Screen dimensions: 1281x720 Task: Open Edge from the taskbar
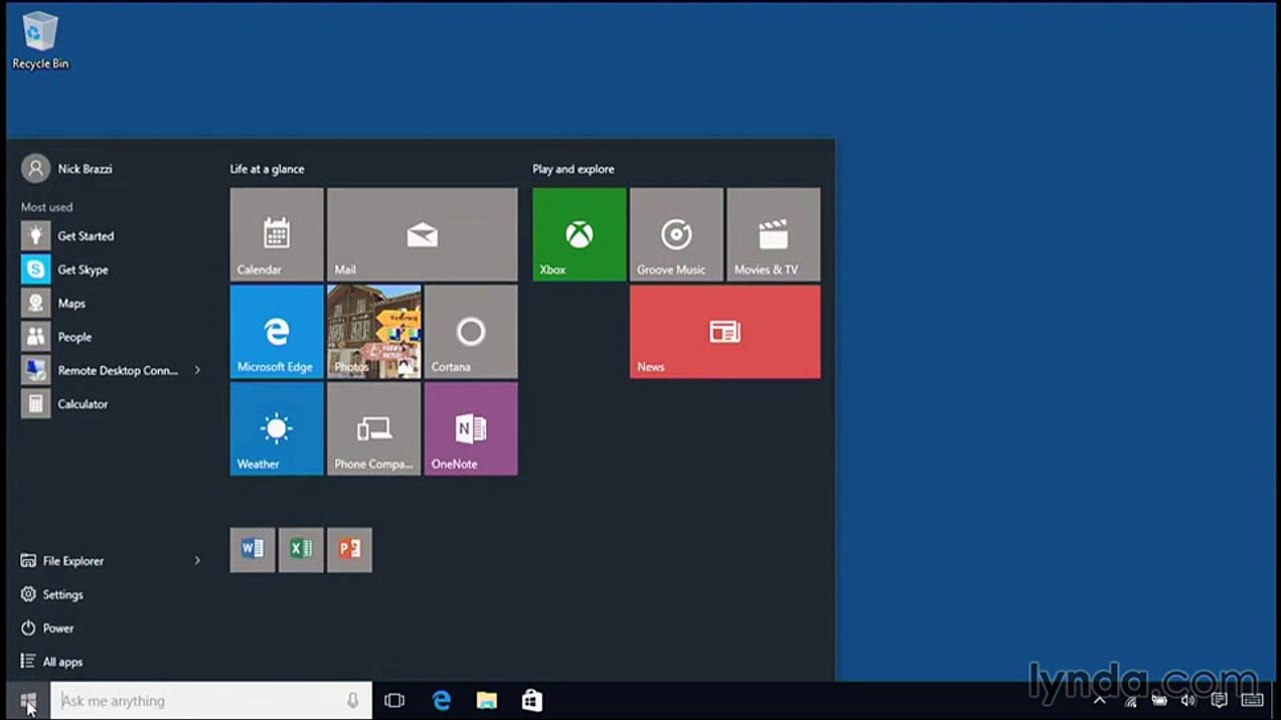click(441, 701)
